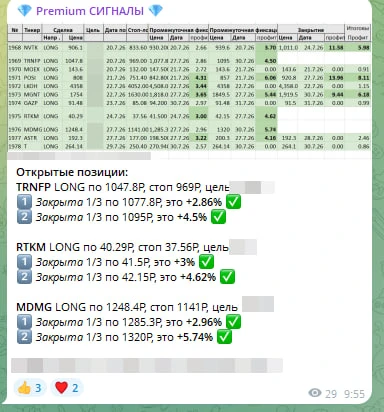Click the ASTR row in the table
384x412 pixels.
coord(189,138)
